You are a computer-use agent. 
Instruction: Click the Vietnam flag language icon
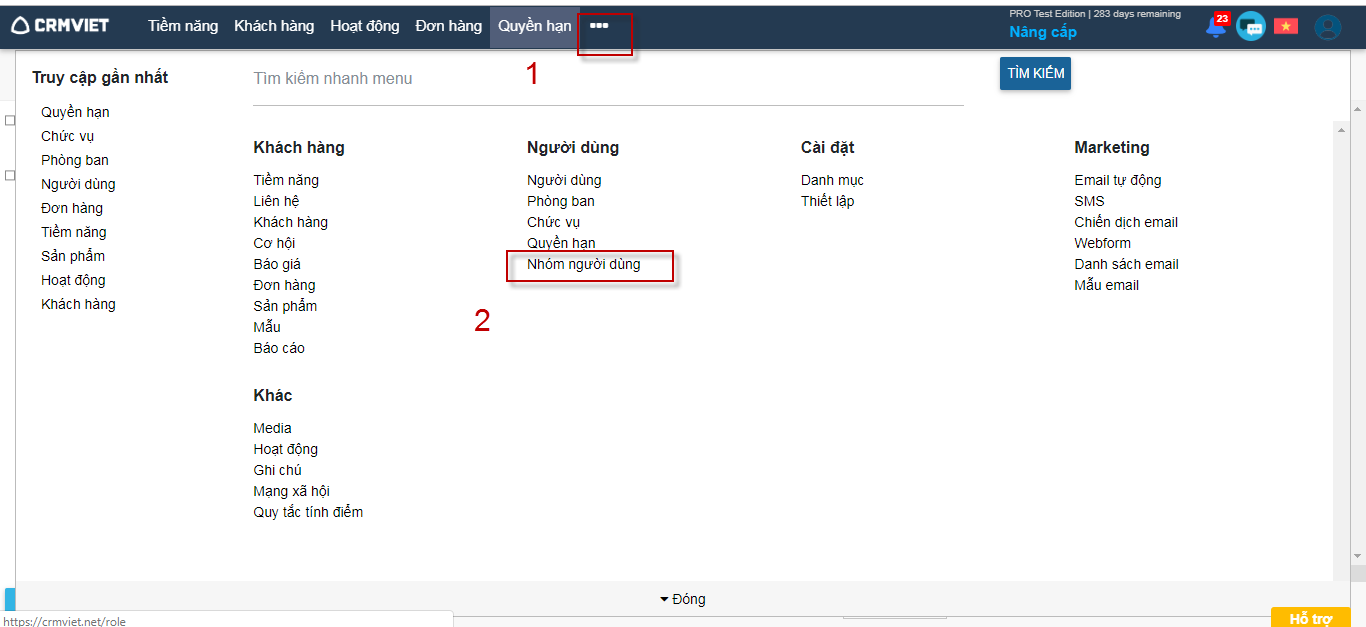[1285, 27]
